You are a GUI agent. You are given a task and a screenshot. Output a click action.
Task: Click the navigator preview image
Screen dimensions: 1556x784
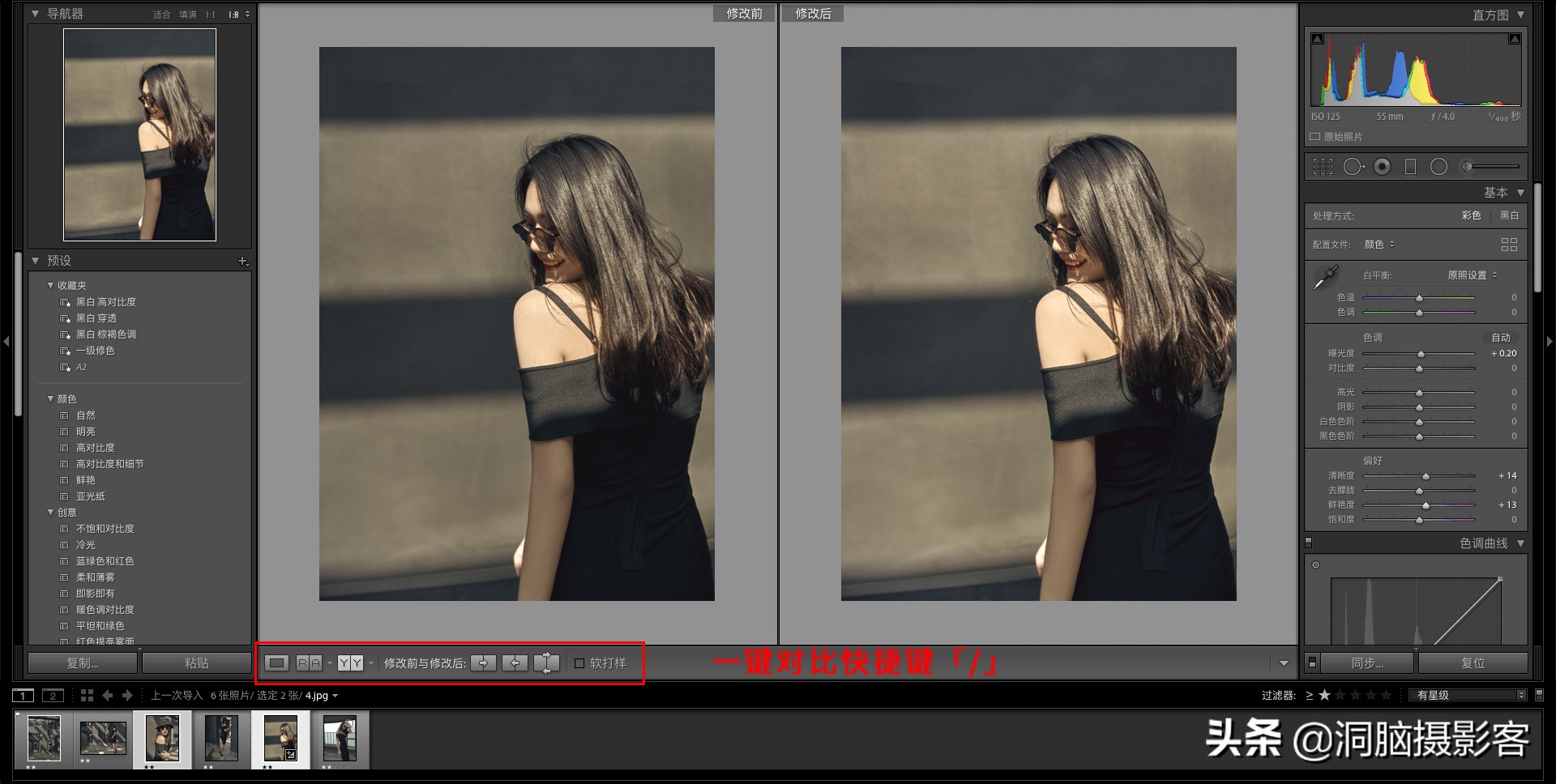[x=140, y=134]
